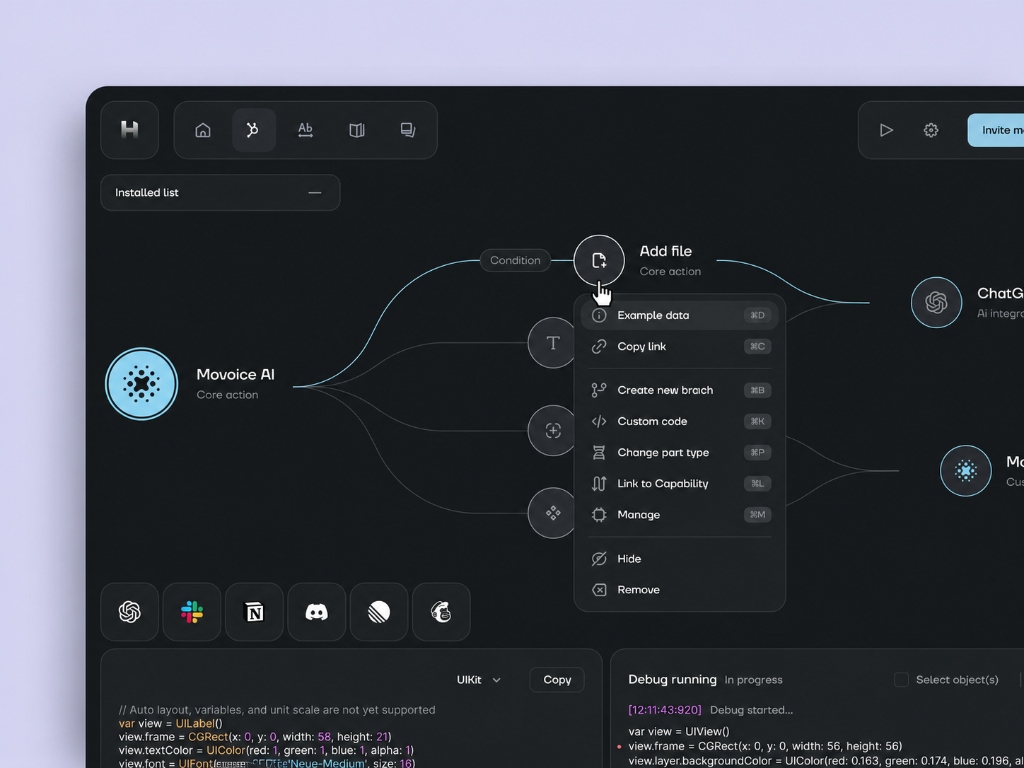Click the In progress status text
The image size is (1024, 768).
click(754, 680)
